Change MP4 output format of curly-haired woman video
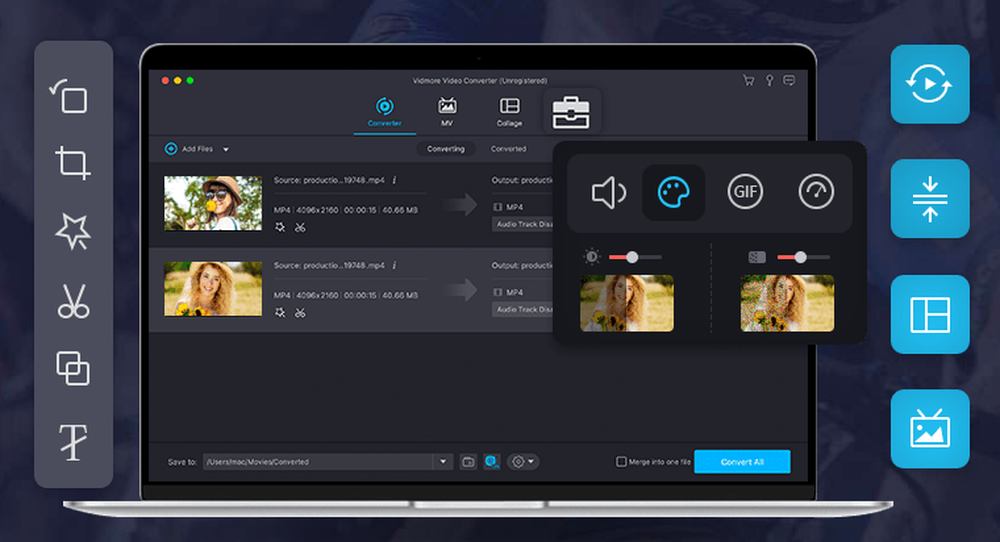The width and height of the screenshot is (1000, 542). coord(509,292)
